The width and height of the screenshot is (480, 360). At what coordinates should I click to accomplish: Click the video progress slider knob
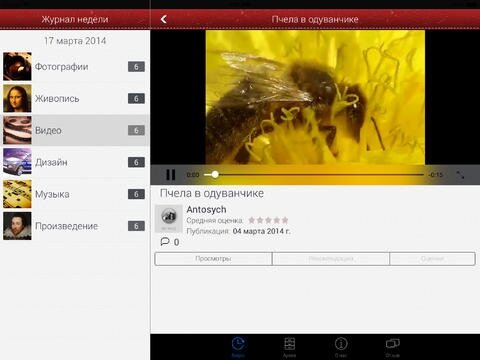215,174
